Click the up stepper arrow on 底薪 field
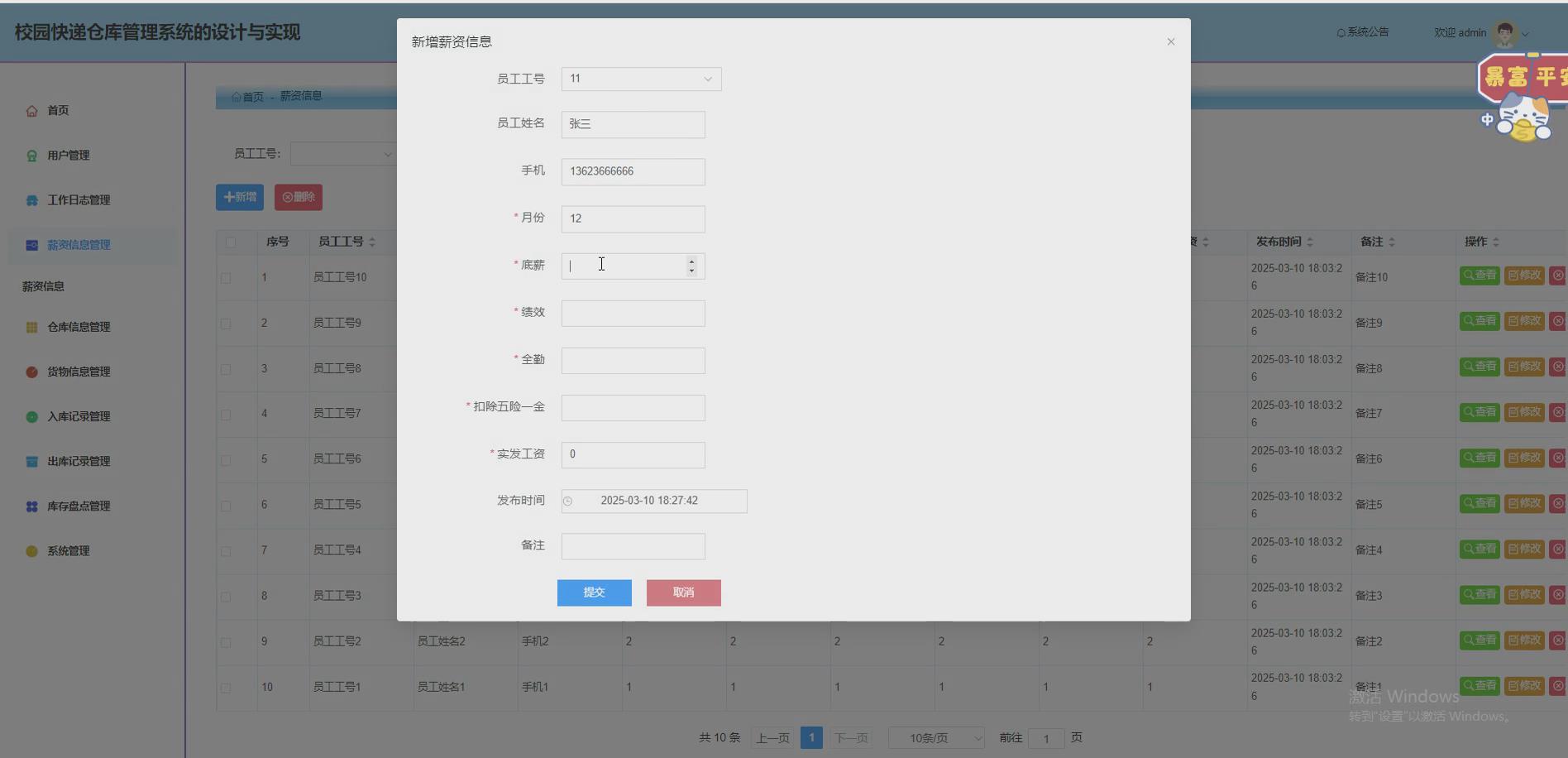This screenshot has height=758, width=1568. point(691,261)
